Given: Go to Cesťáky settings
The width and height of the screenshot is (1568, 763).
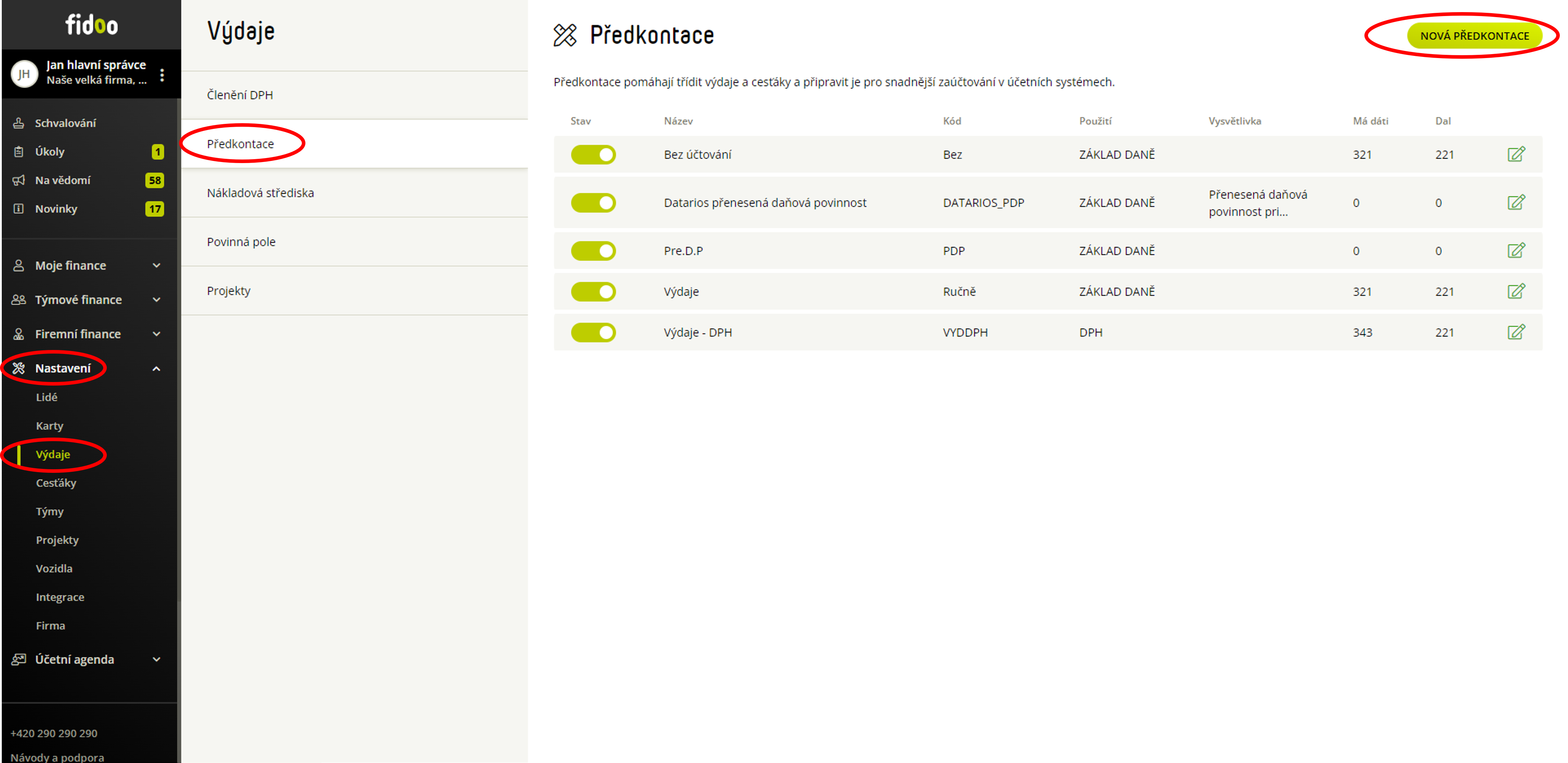Looking at the screenshot, I should click(56, 483).
